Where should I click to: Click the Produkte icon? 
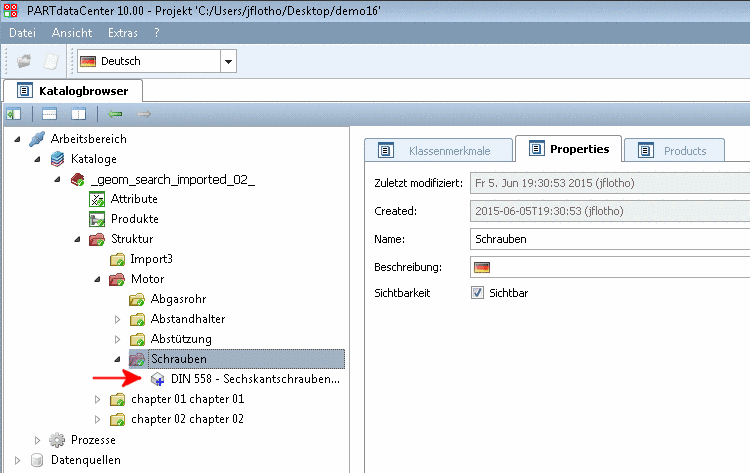(x=97, y=219)
